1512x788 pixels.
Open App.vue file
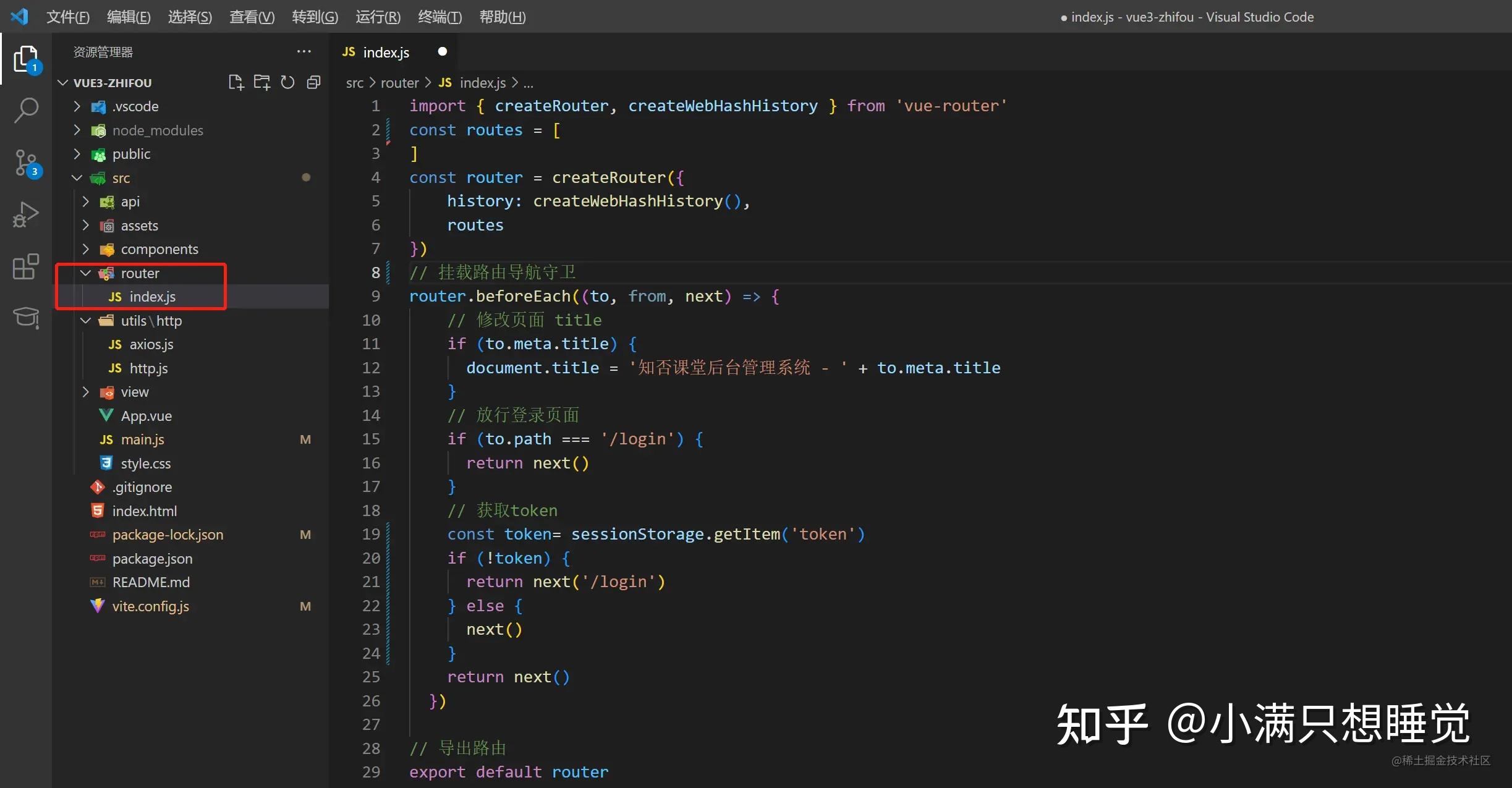pyautogui.click(x=192, y=416)
